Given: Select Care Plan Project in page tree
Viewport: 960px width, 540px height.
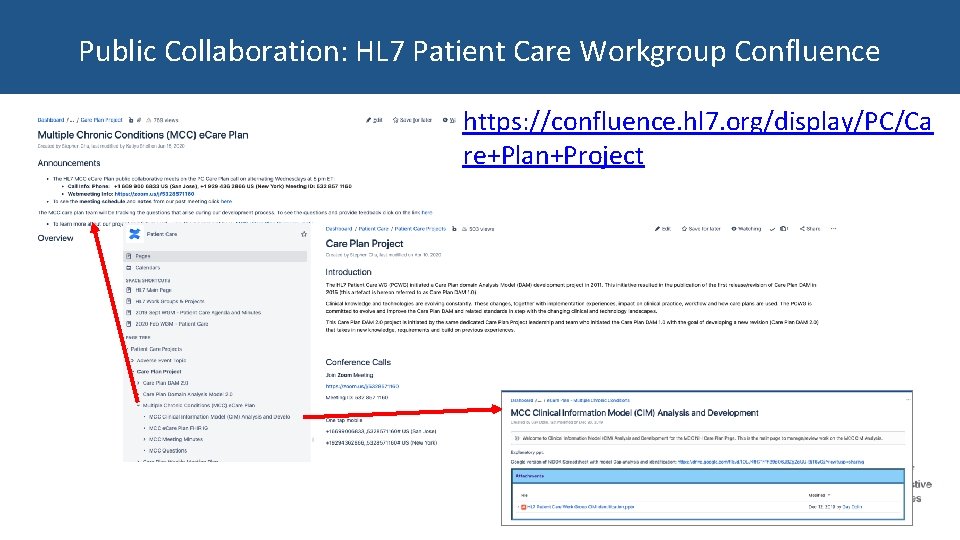Looking at the screenshot, I should (x=159, y=372).
